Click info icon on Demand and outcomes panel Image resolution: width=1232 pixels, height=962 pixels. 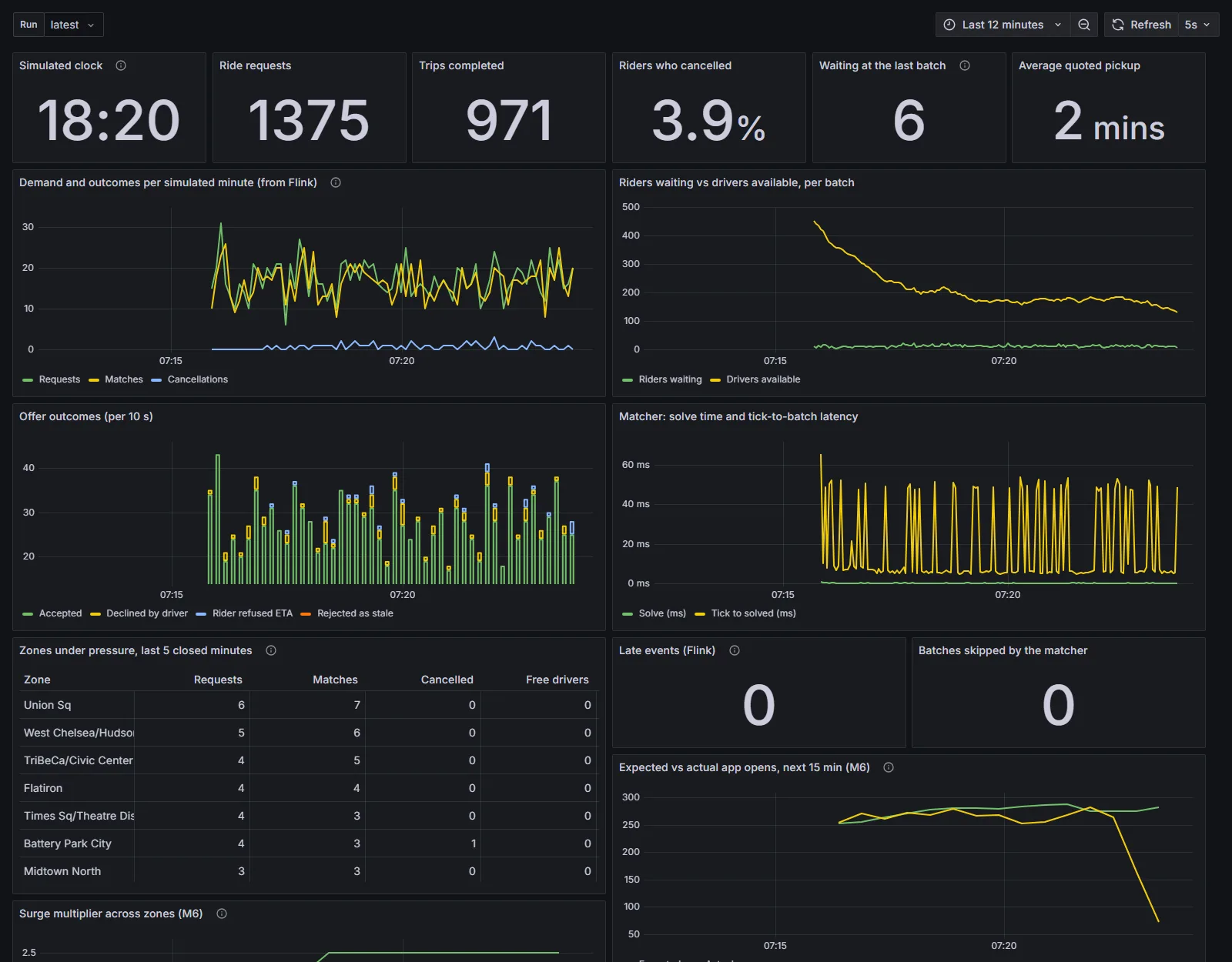coord(336,182)
